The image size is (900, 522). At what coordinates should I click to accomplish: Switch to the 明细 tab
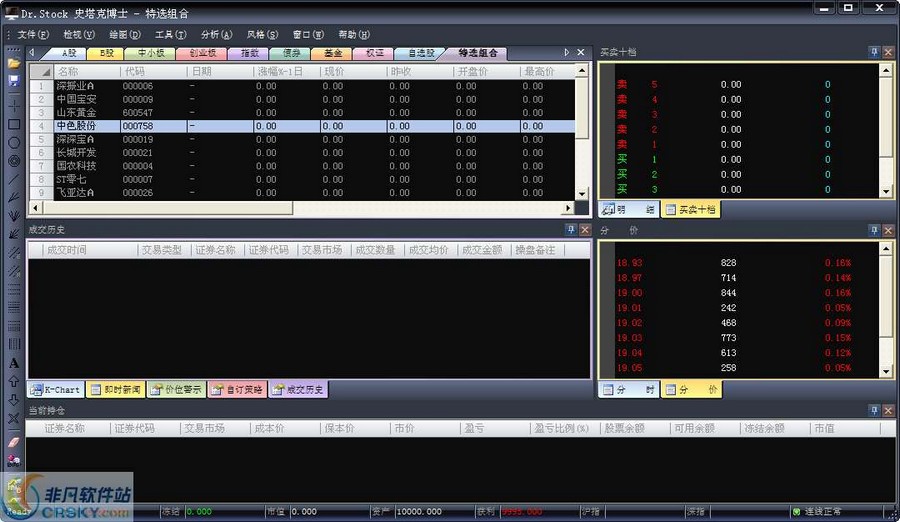[629, 210]
